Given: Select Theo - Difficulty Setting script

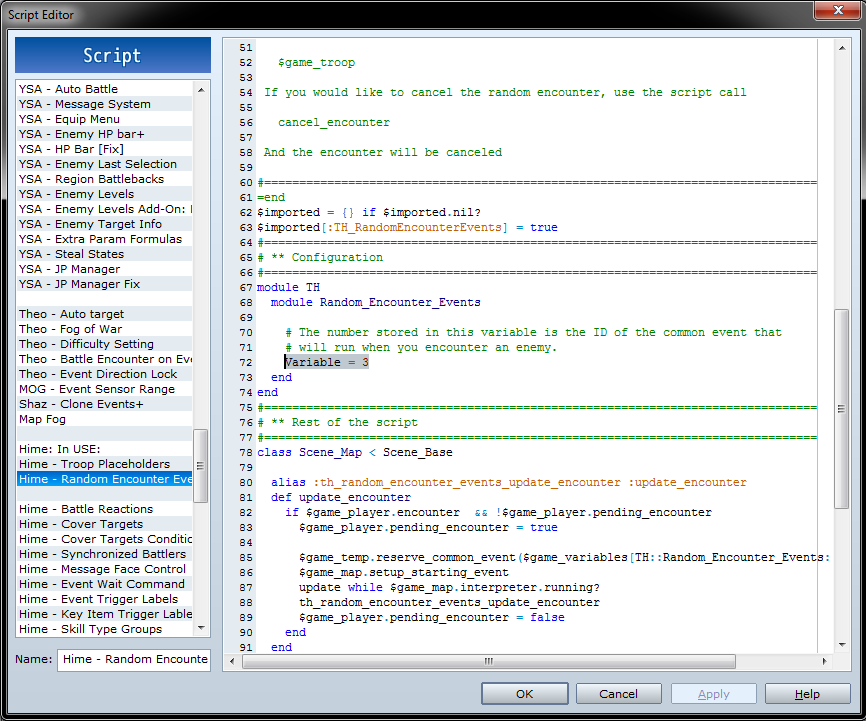Looking at the screenshot, I should tap(105, 344).
